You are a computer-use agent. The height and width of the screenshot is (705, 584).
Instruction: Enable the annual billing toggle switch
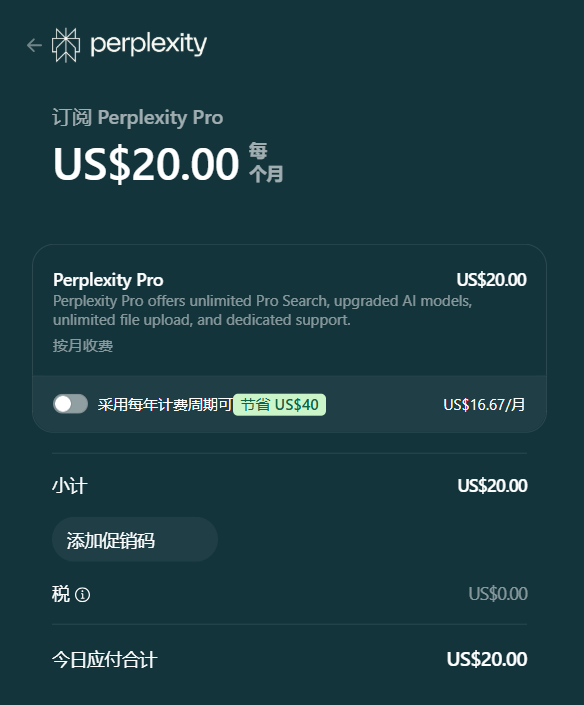tap(70, 404)
